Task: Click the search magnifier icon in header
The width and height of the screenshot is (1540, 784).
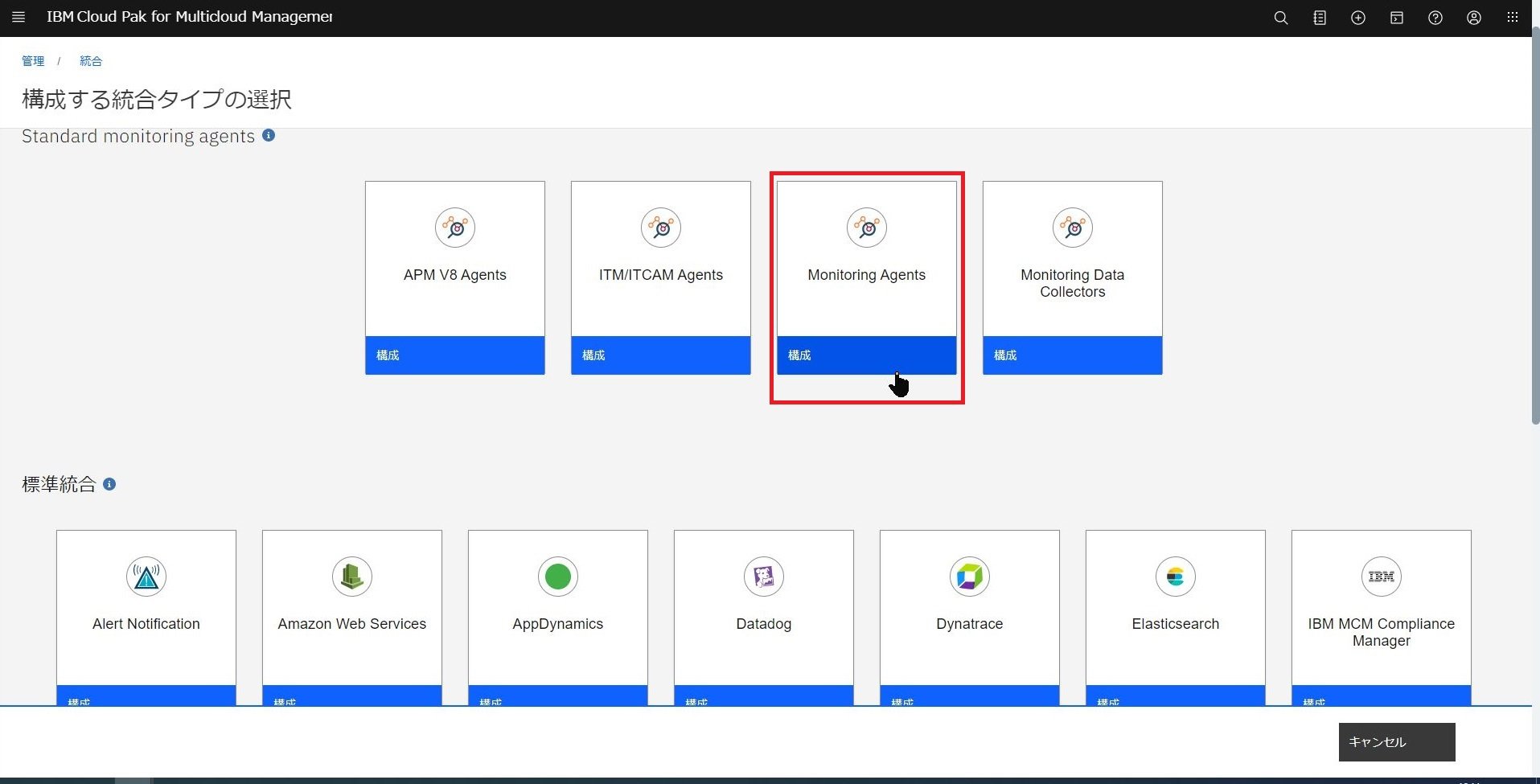Action: pos(1281,18)
